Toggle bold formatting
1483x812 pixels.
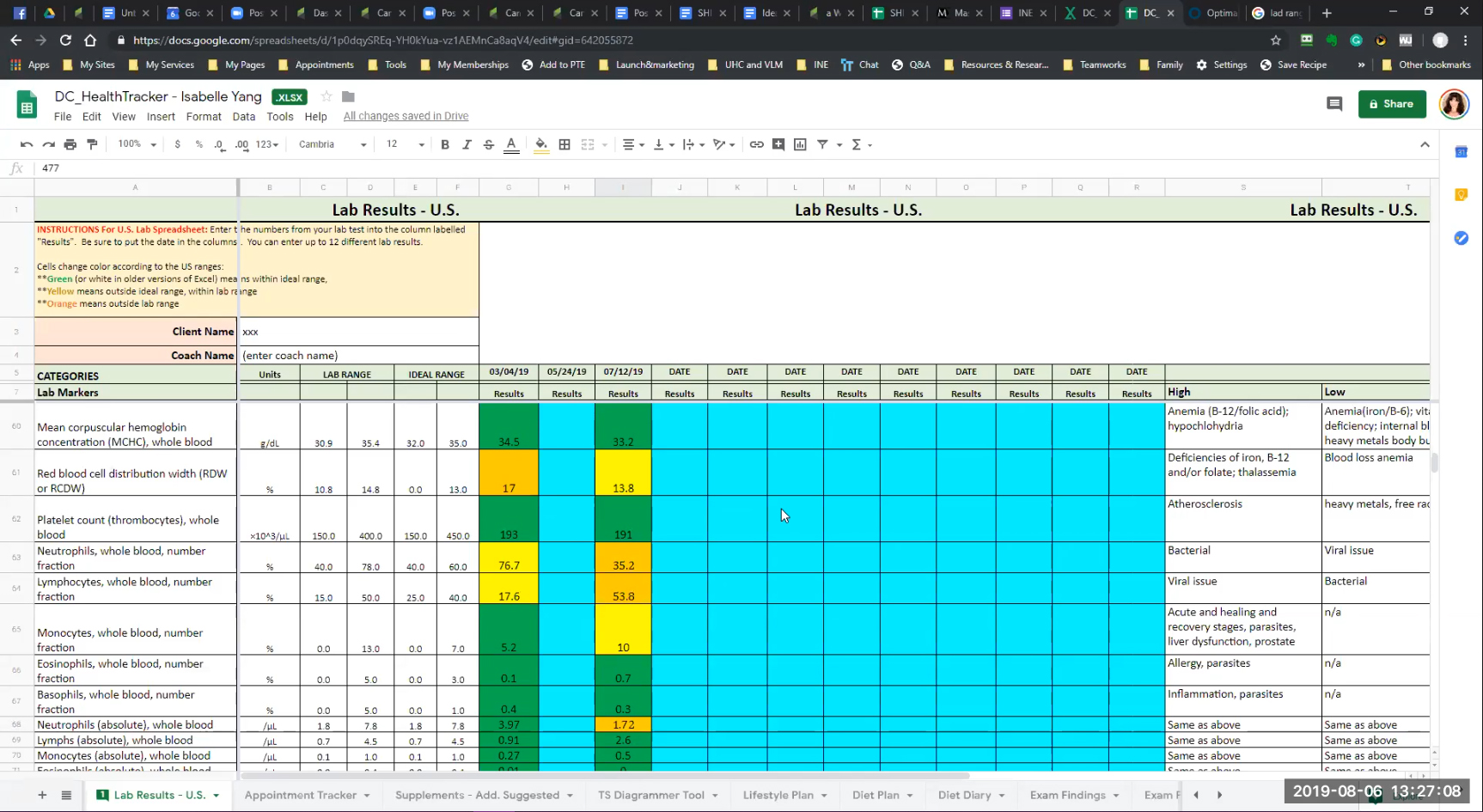pyautogui.click(x=445, y=144)
